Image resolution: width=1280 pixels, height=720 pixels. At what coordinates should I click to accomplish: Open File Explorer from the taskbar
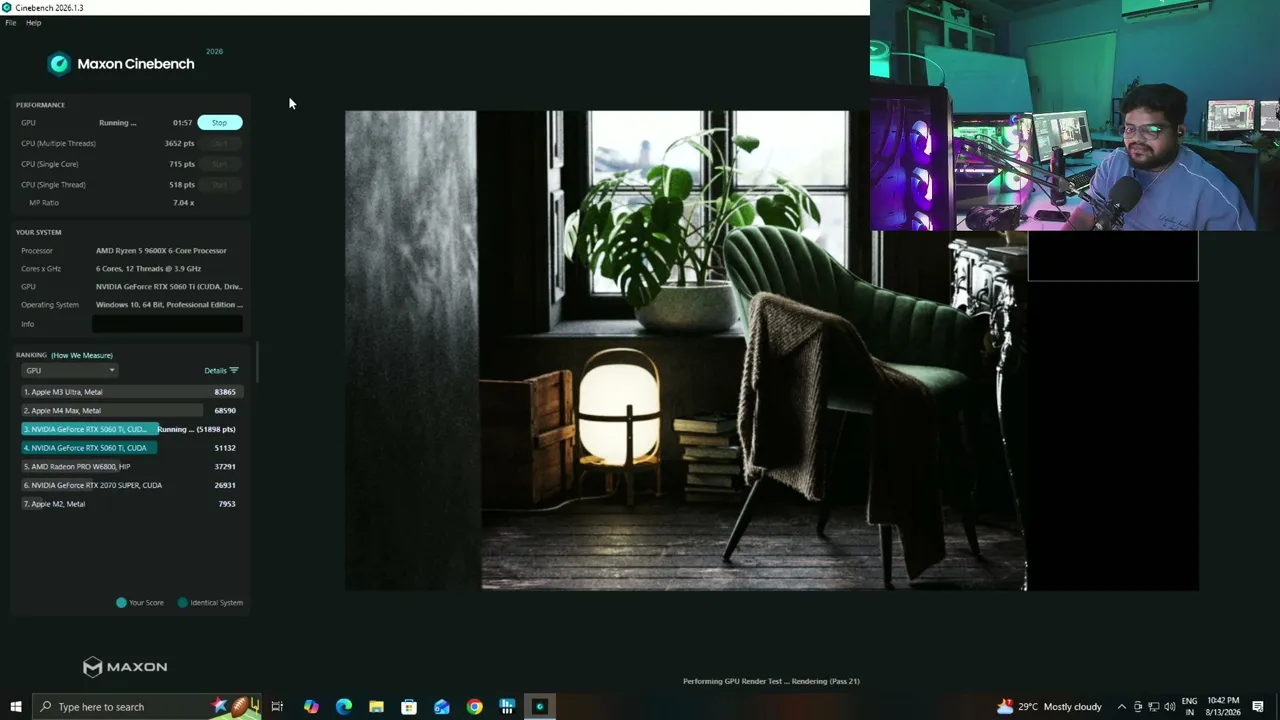click(x=376, y=707)
